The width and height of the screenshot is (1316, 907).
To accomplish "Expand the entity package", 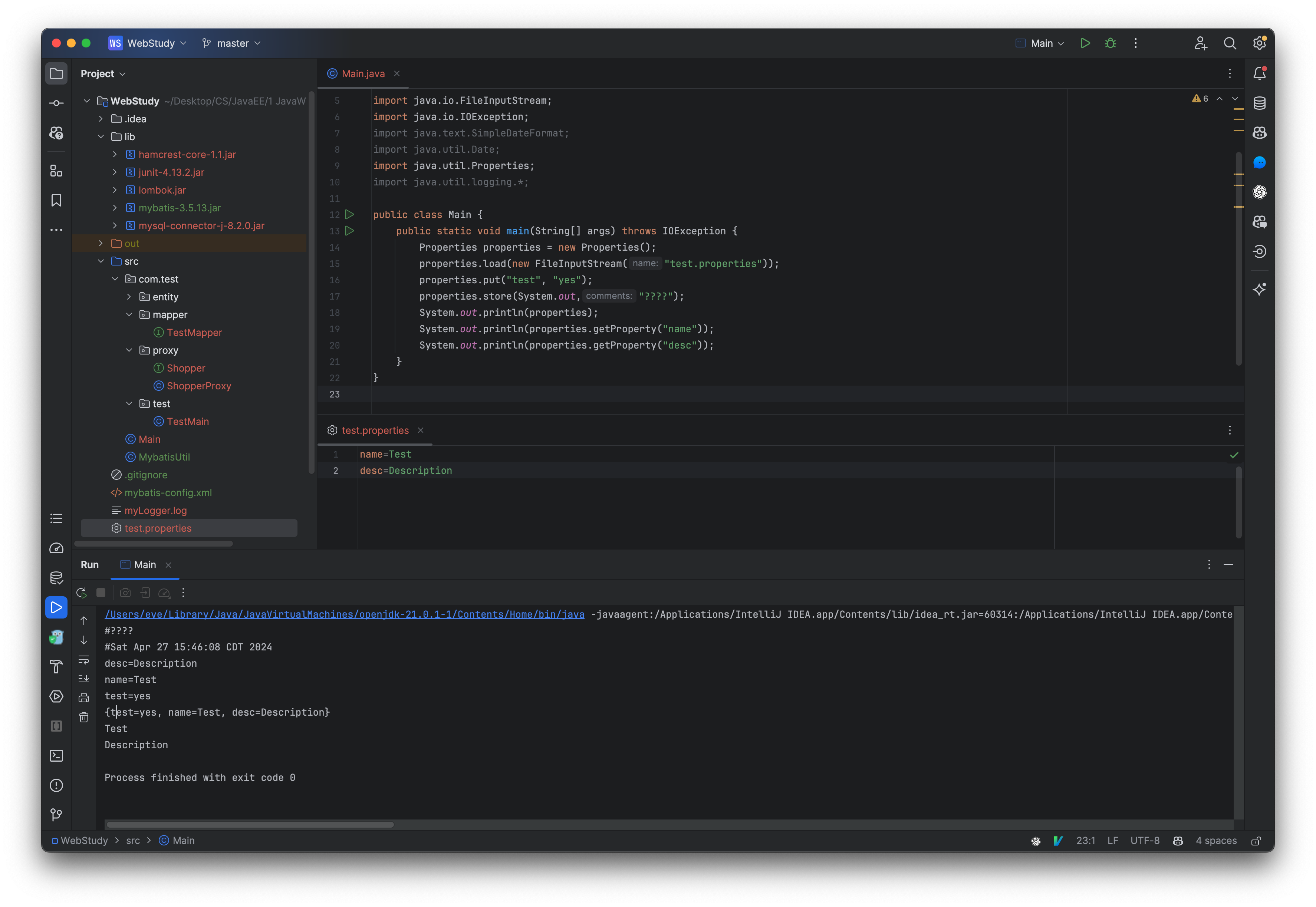I will (x=129, y=297).
